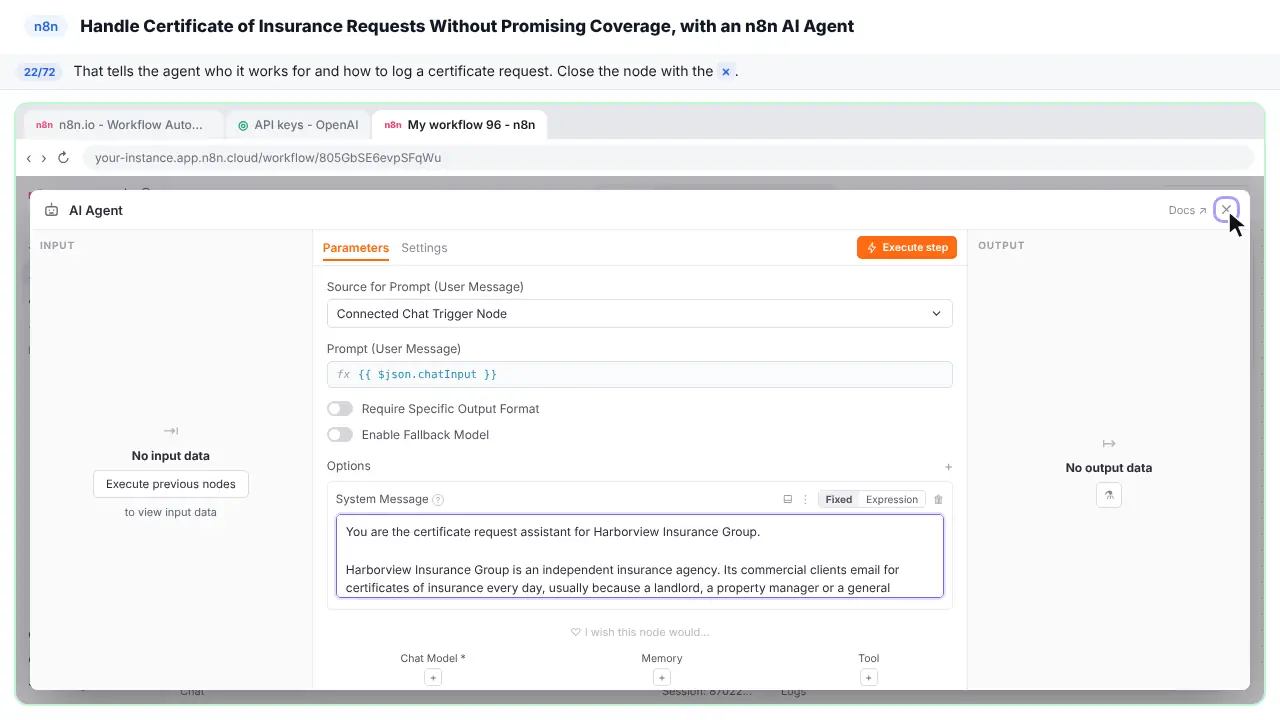Select Fixed mode for System Message
Viewport: 1280px width, 720px height.
(839, 500)
